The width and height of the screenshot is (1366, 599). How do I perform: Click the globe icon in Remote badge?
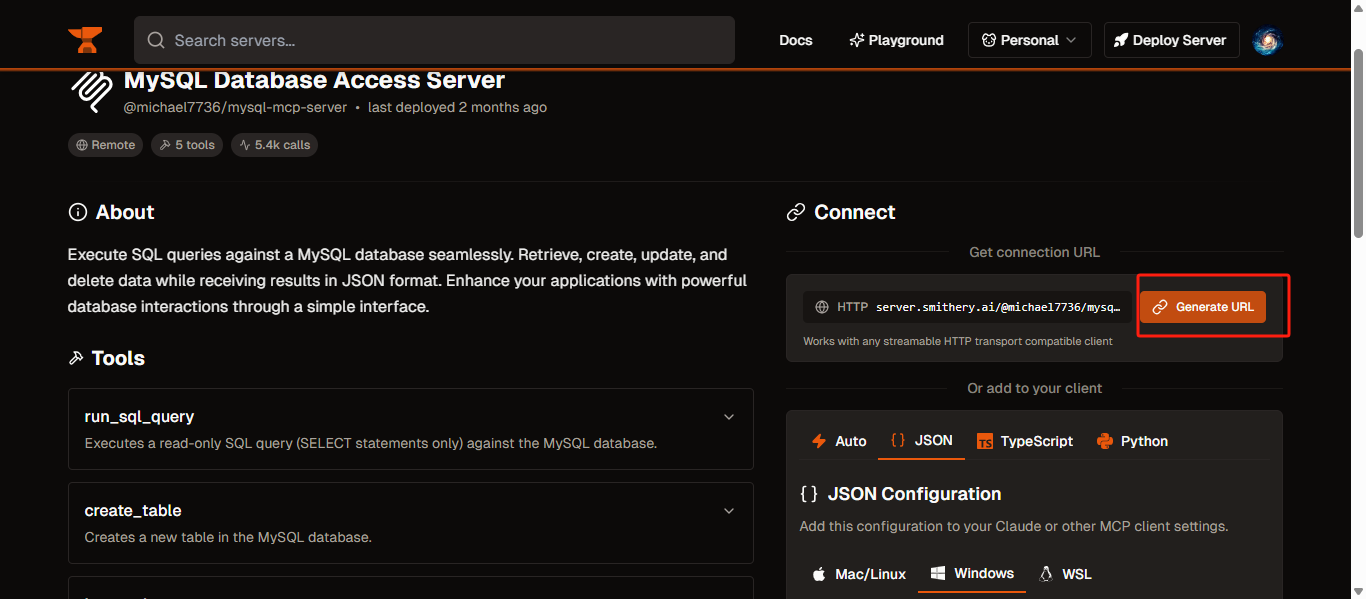[82, 145]
